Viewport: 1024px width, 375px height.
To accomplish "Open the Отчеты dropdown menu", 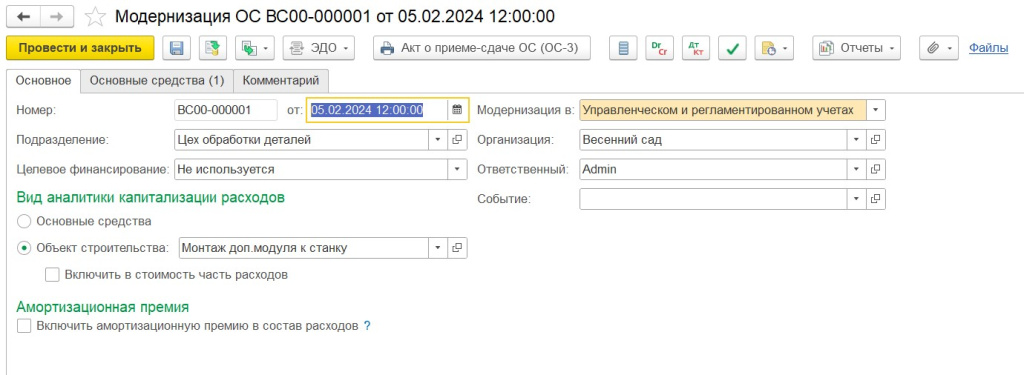I will pyautogui.click(x=857, y=48).
